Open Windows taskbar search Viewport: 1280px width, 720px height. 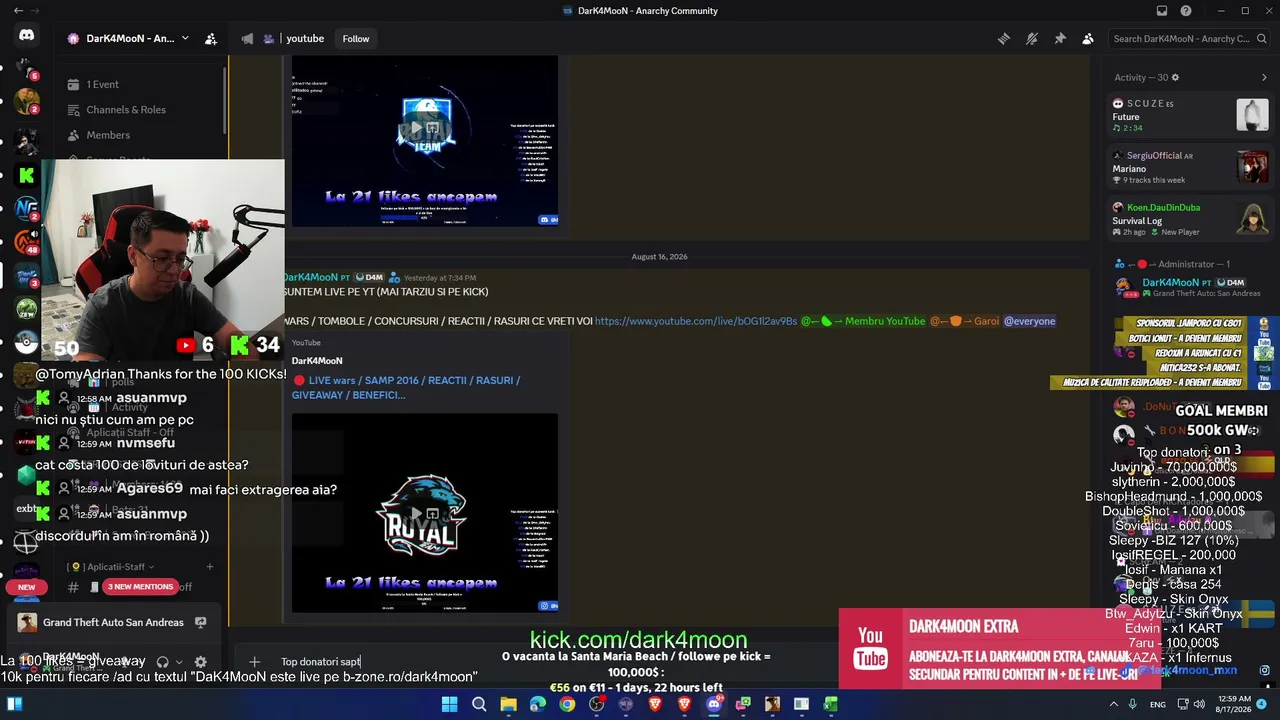pyautogui.click(x=479, y=705)
